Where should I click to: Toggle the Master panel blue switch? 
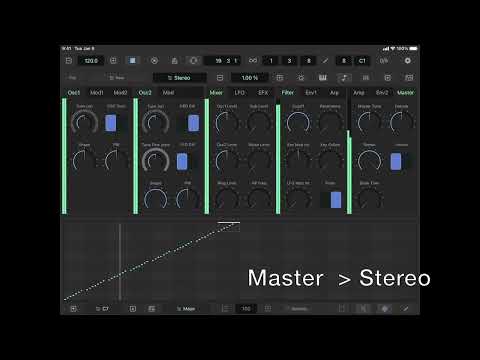(396, 162)
